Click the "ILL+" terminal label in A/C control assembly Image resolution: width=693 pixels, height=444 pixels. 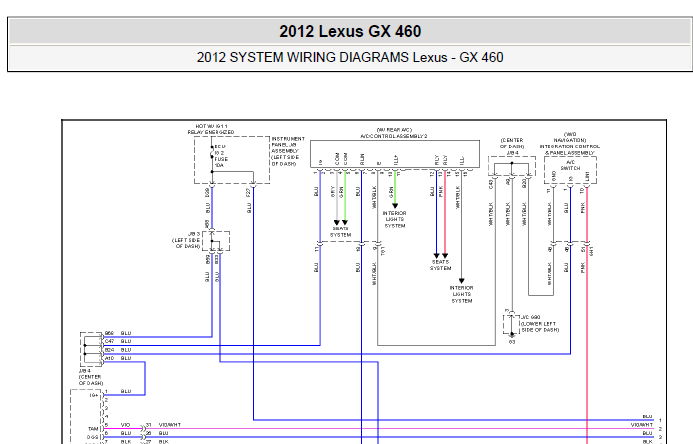[x=396, y=160]
